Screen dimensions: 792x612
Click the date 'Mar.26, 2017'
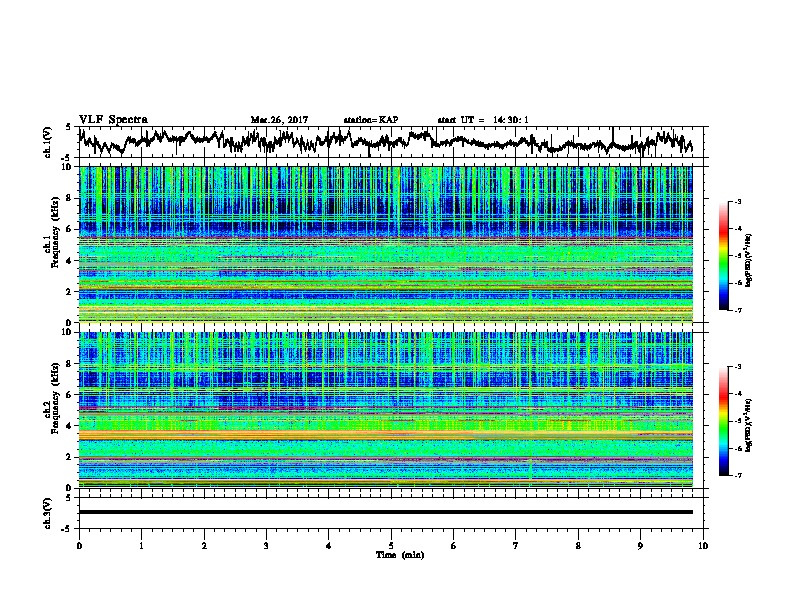[x=279, y=120]
